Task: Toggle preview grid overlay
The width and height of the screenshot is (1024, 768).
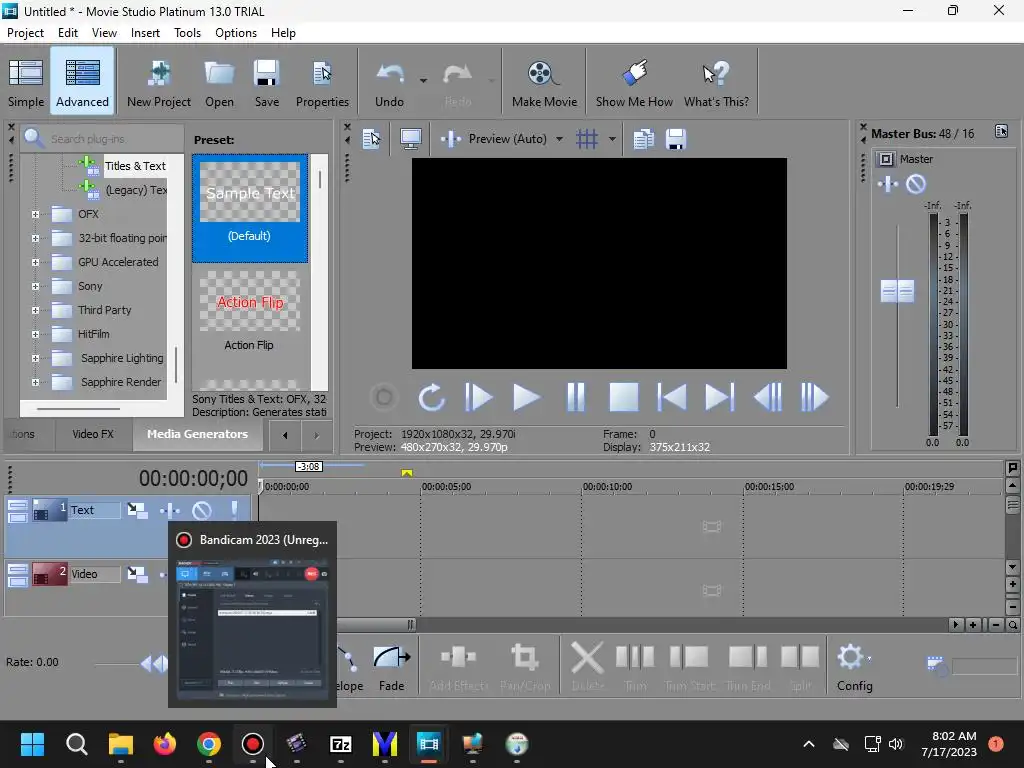Action: 586,139
